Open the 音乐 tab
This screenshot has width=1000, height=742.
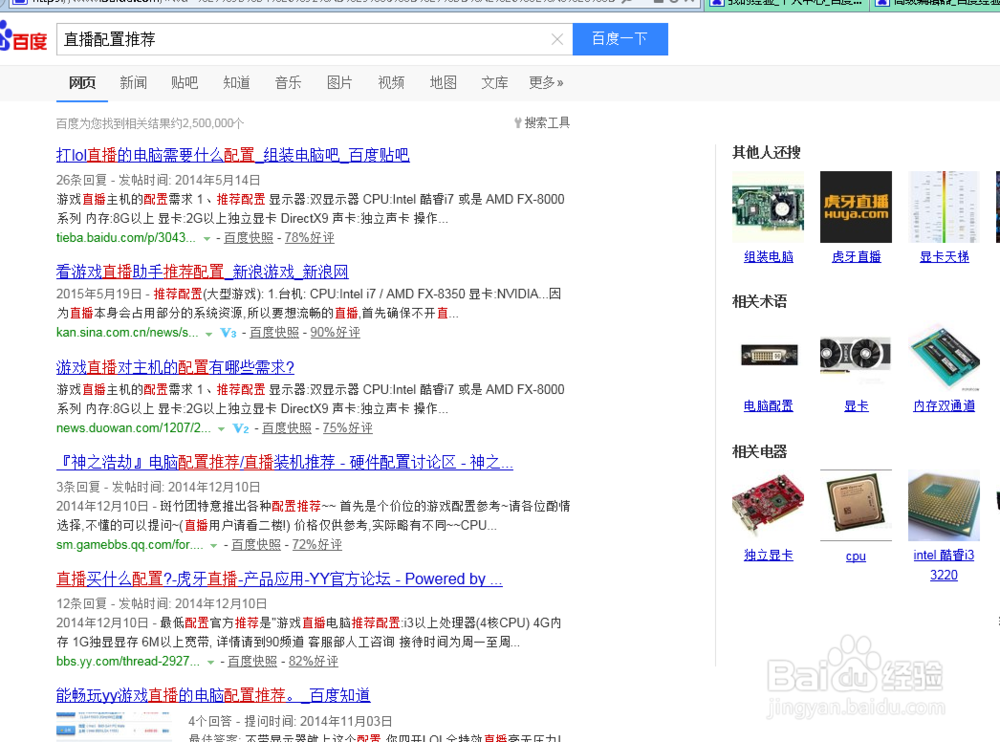pyautogui.click(x=288, y=82)
